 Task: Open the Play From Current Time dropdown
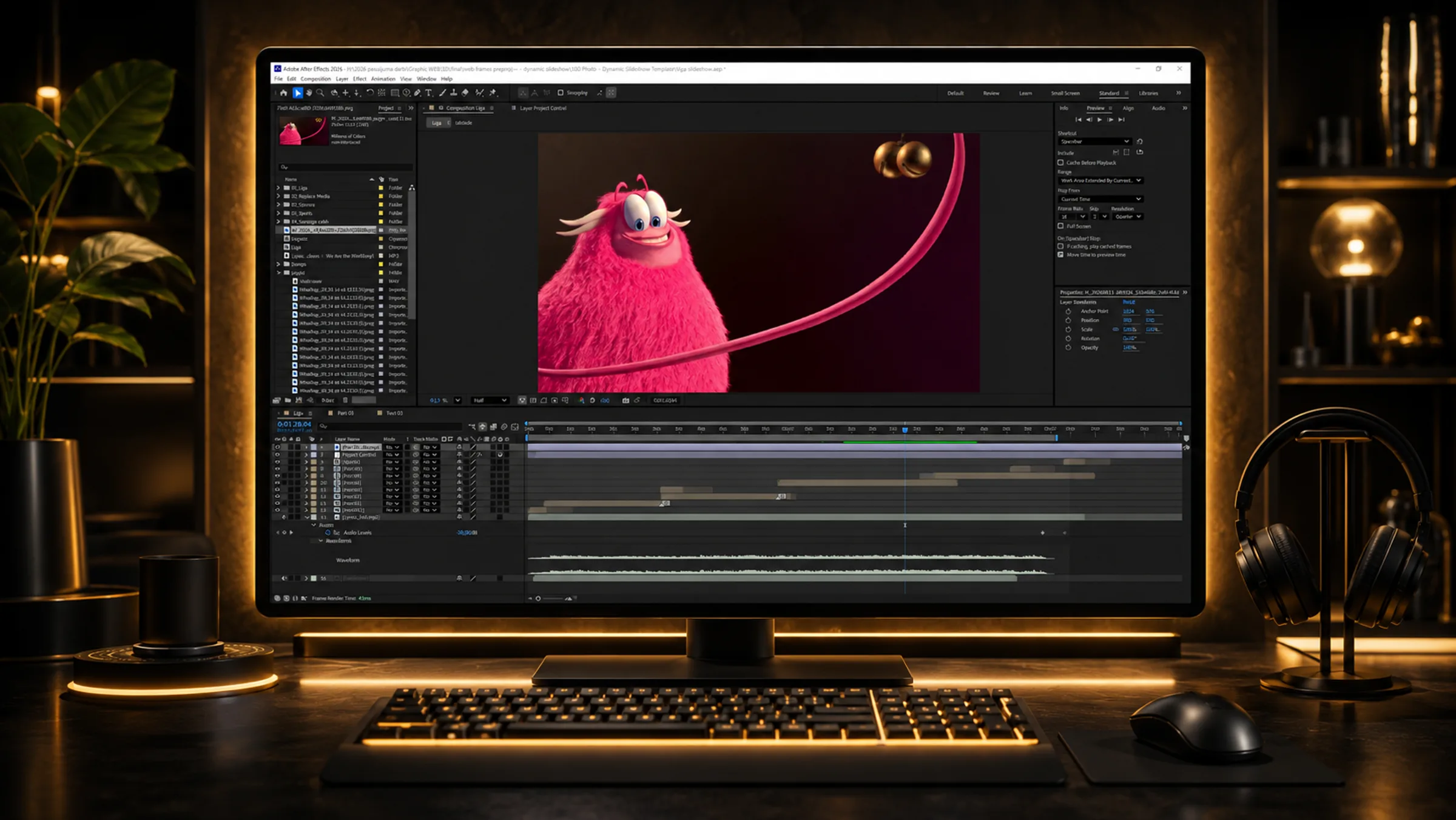(x=1100, y=199)
